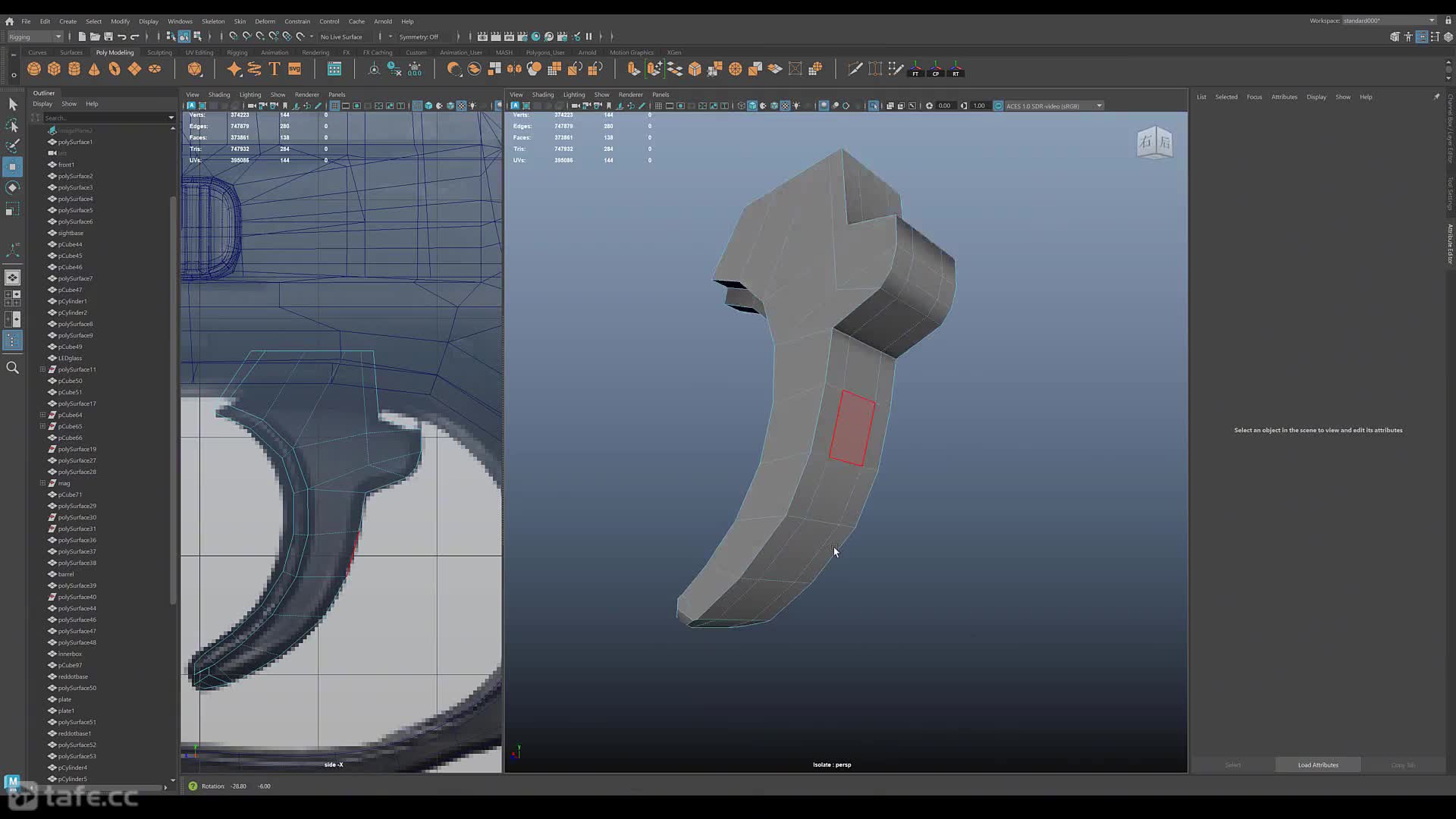Switch to the UV Editing shelf tab
The width and height of the screenshot is (1456, 819).
199,52
